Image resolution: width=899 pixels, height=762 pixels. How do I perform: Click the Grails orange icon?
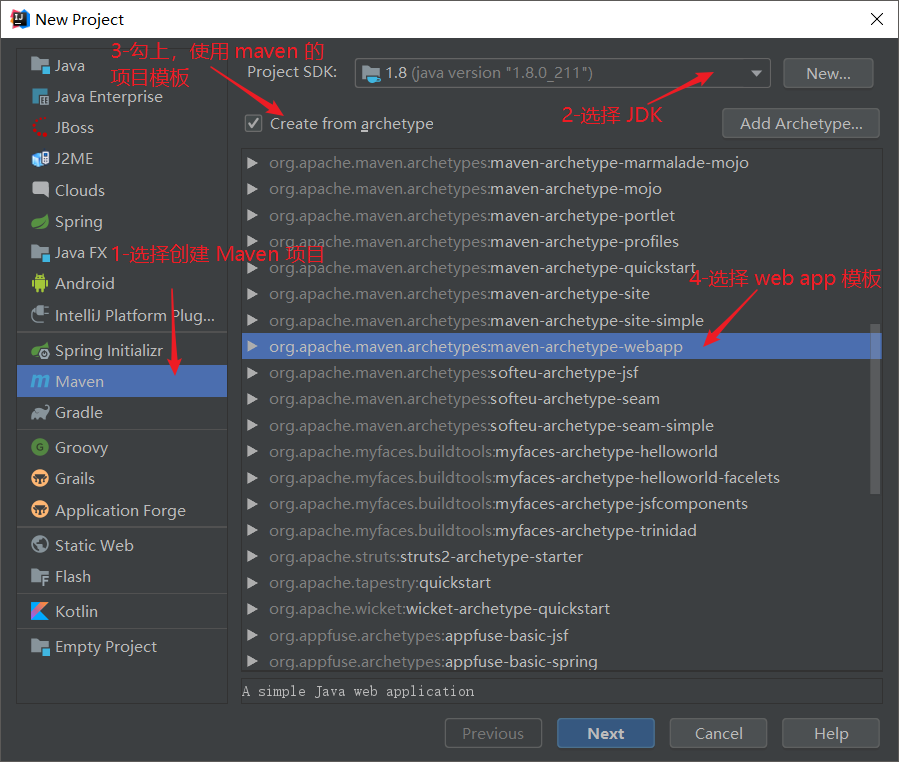tap(40, 478)
